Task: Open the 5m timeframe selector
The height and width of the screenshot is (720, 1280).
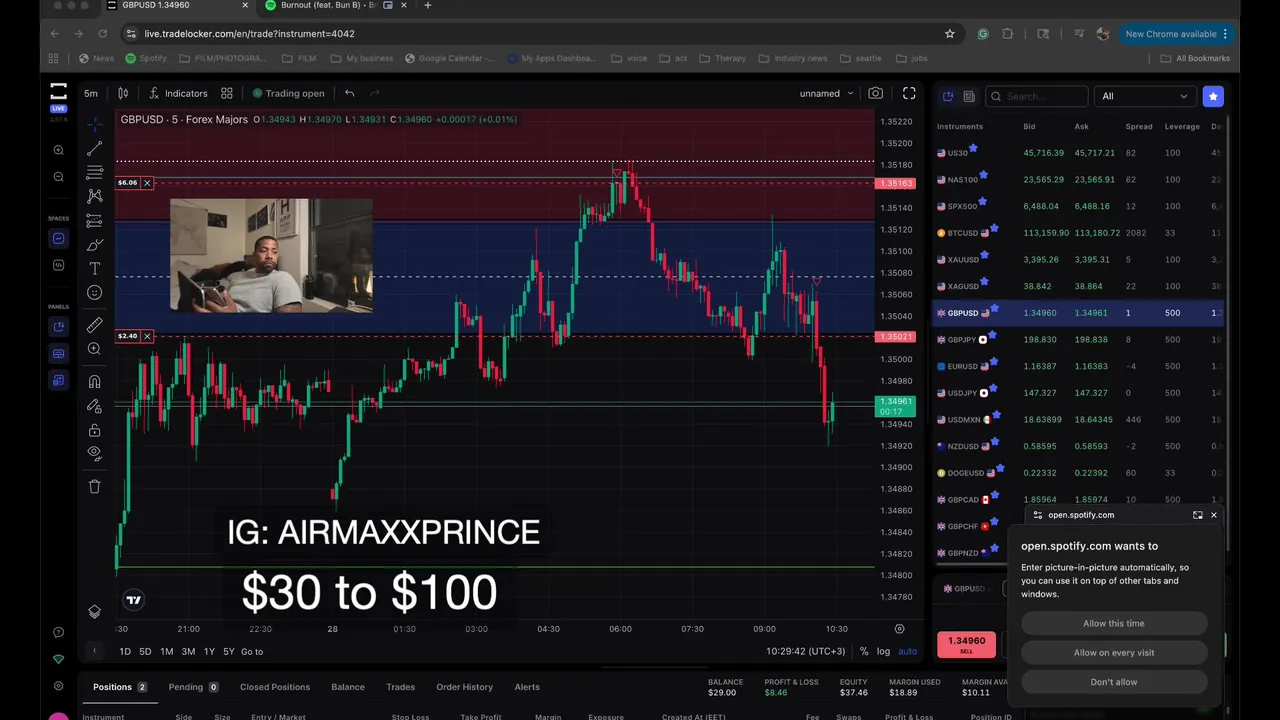Action: tap(91, 93)
